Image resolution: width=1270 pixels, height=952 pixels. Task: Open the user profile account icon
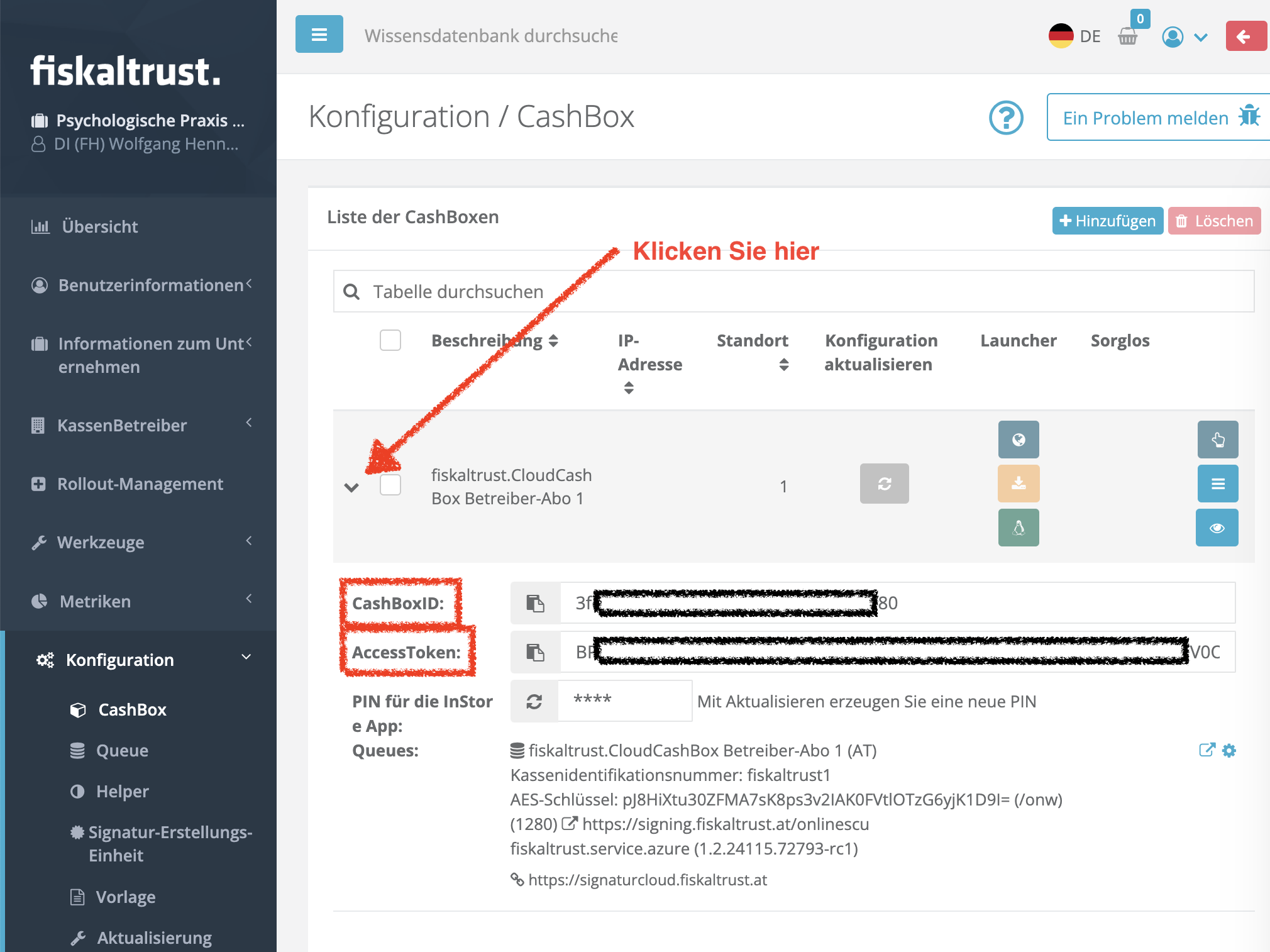click(x=1173, y=37)
